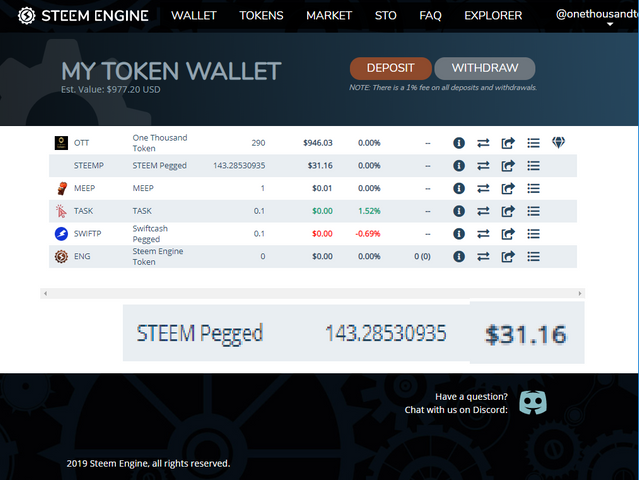Click the Steem Engine logo icon
The height and width of the screenshot is (480, 639).
pos(26,16)
